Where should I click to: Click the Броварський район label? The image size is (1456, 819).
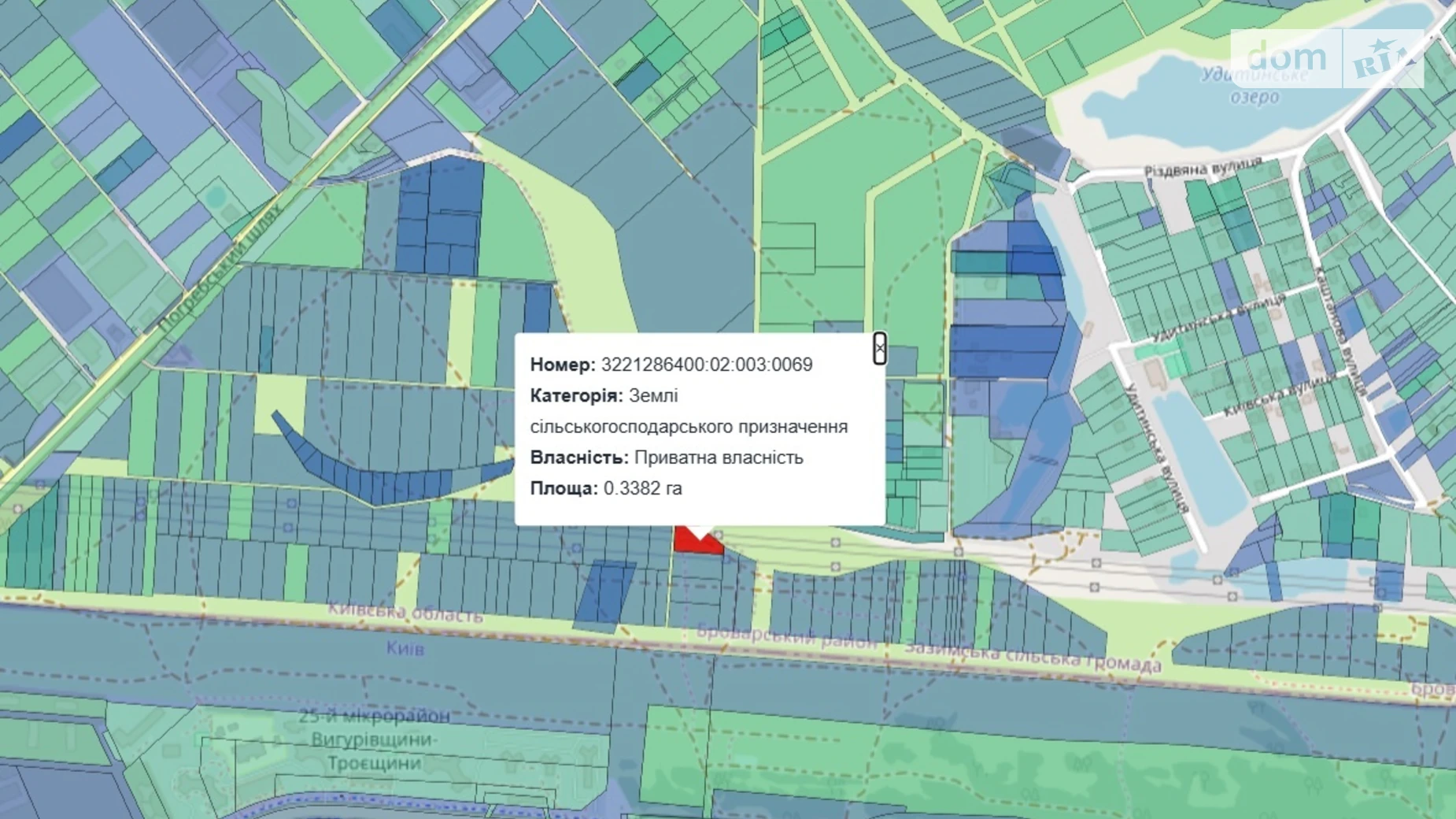[x=786, y=637]
